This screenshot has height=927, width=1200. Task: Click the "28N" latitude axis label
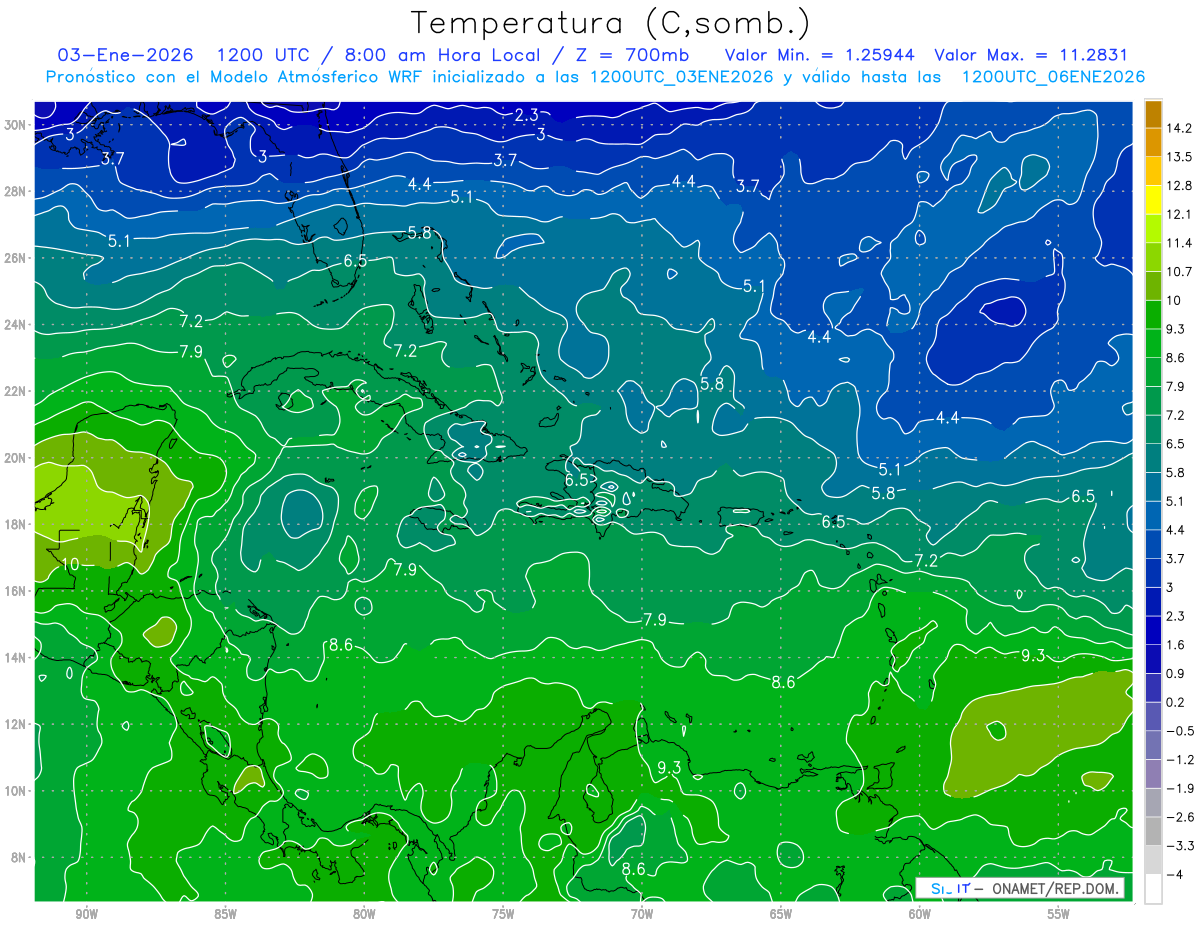point(15,191)
